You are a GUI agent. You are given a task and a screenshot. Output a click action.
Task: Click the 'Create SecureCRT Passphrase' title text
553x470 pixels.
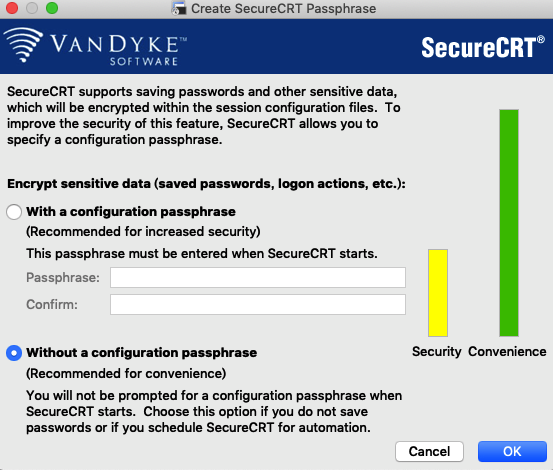(284, 8)
